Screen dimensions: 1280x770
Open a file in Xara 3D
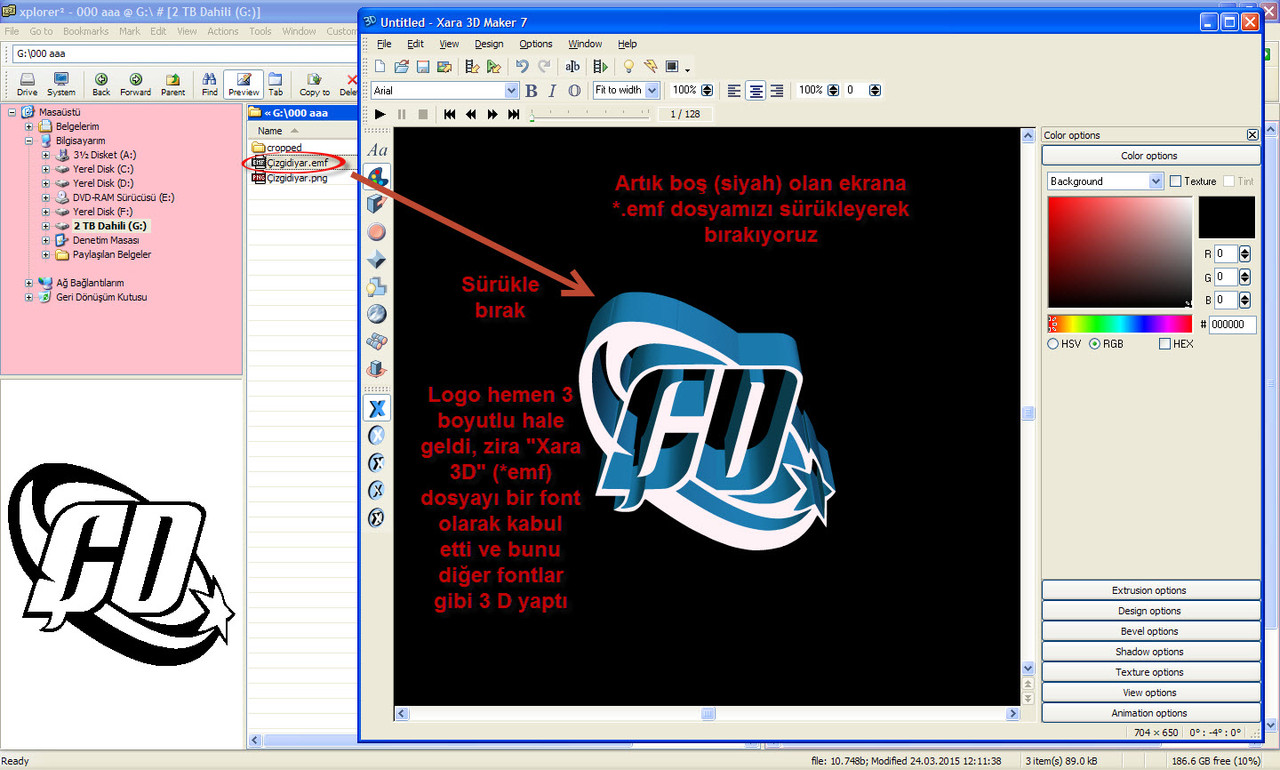pyautogui.click(x=402, y=67)
